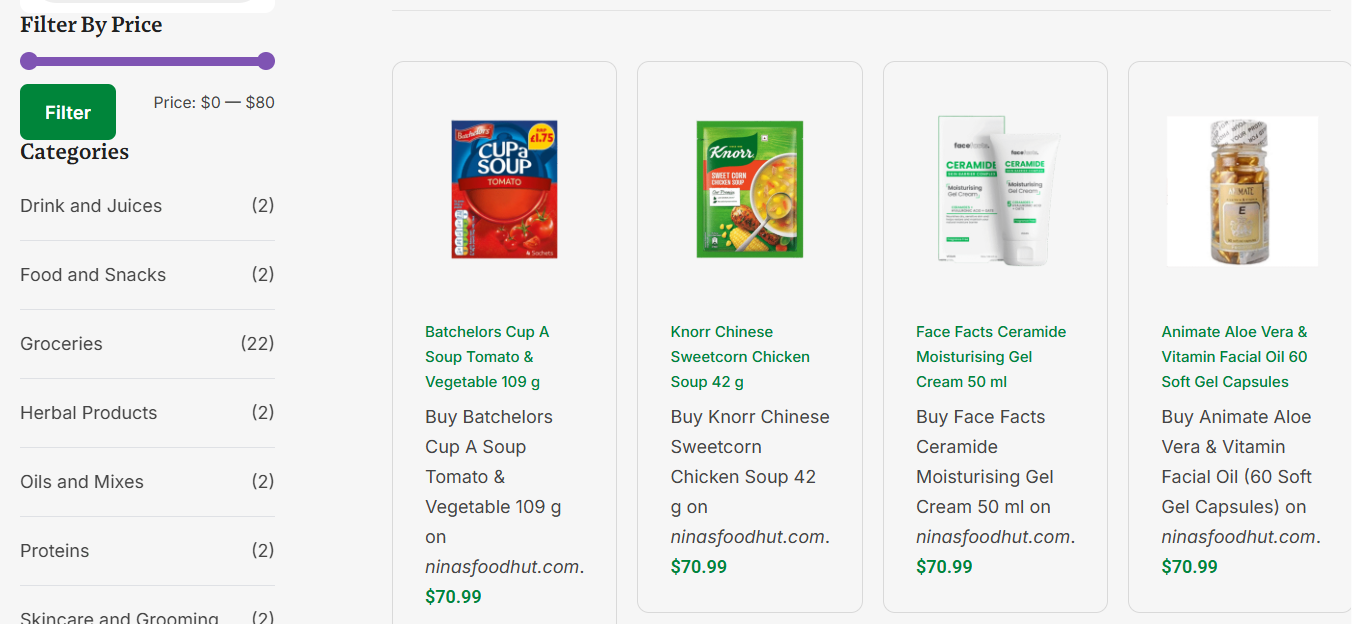Open Face Facts Ceramide Moisturising Gel title

(991, 357)
